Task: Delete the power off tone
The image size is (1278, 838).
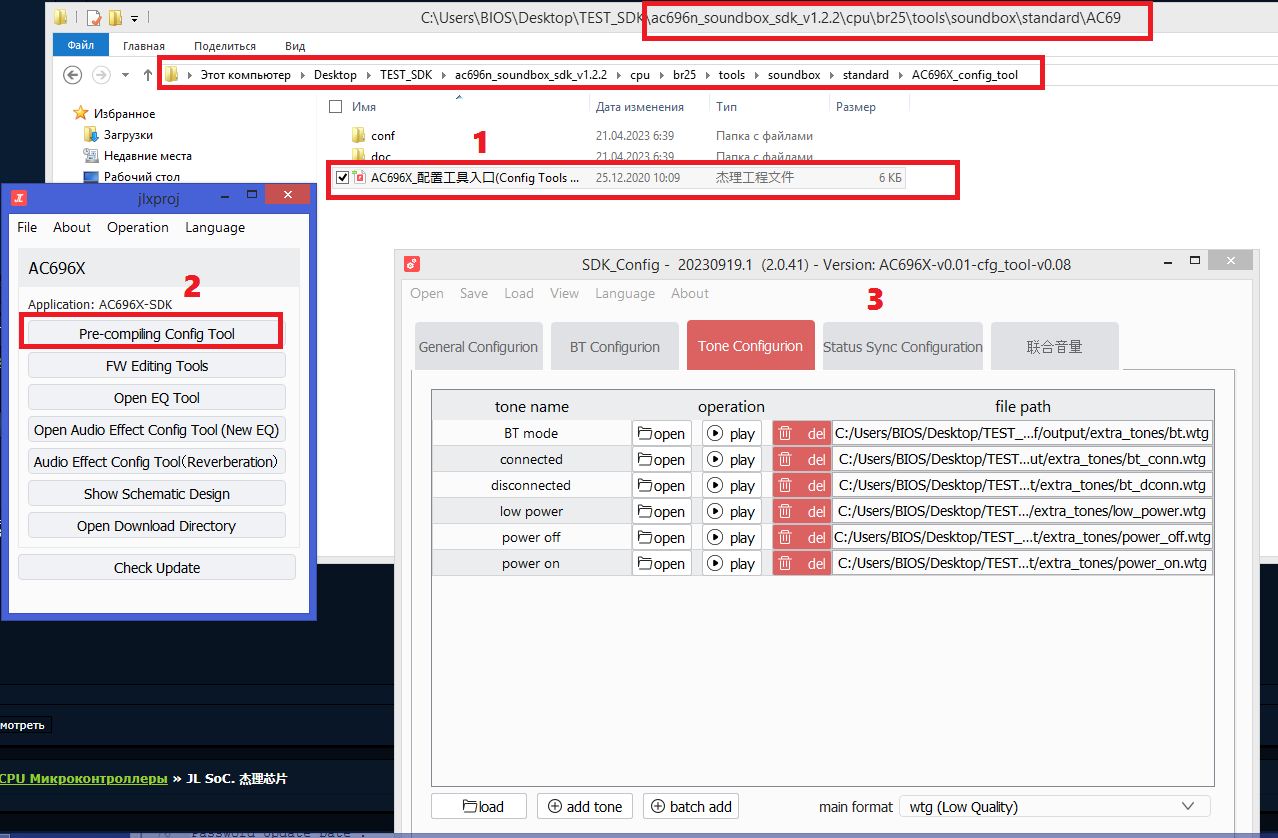Action: click(802, 537)
